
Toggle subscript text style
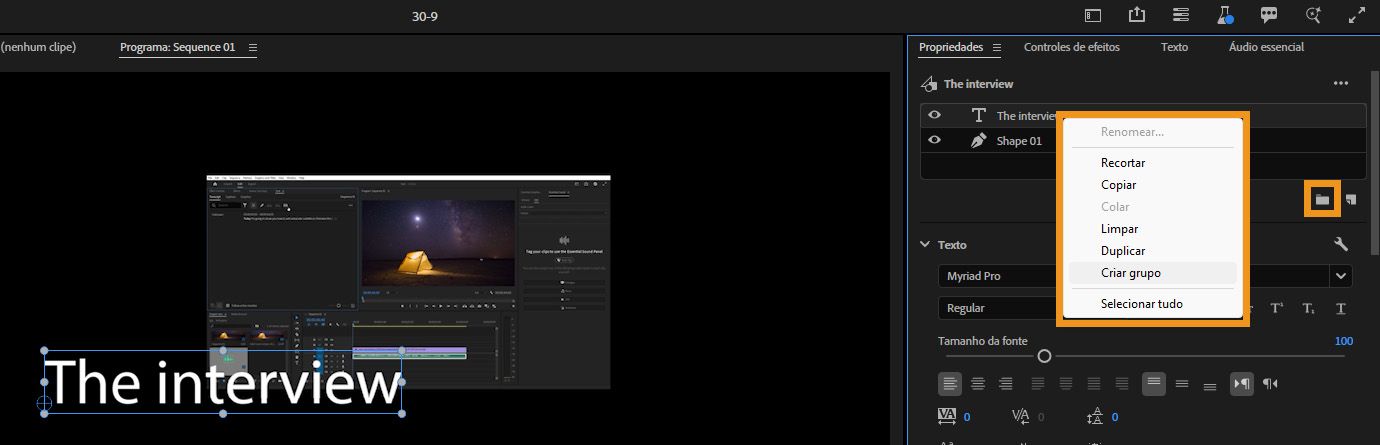pyautogui.click(x=1308, y=308)
